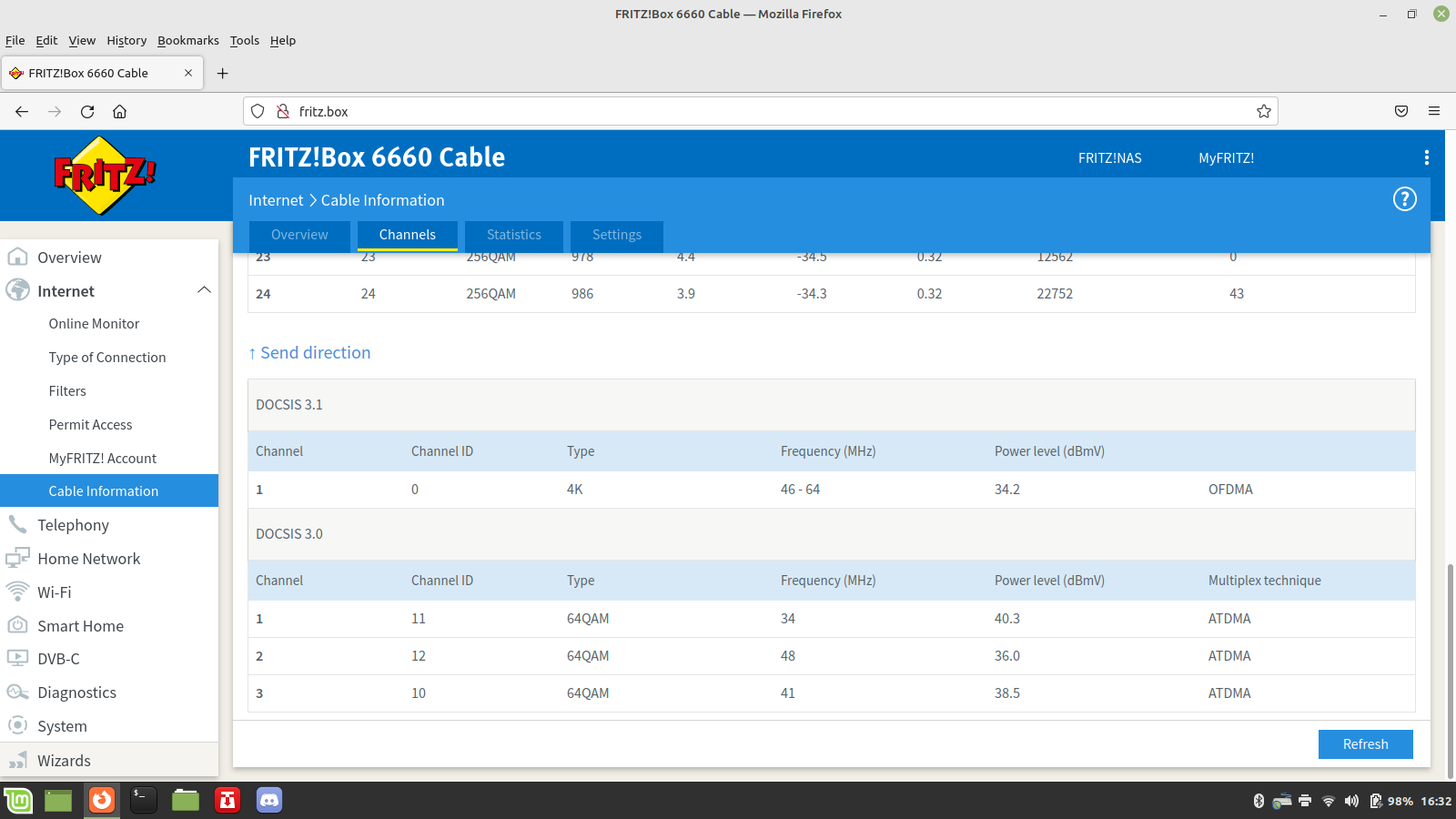Click the Wi-Fi icon in sidebar

click(x=17, y=591)
